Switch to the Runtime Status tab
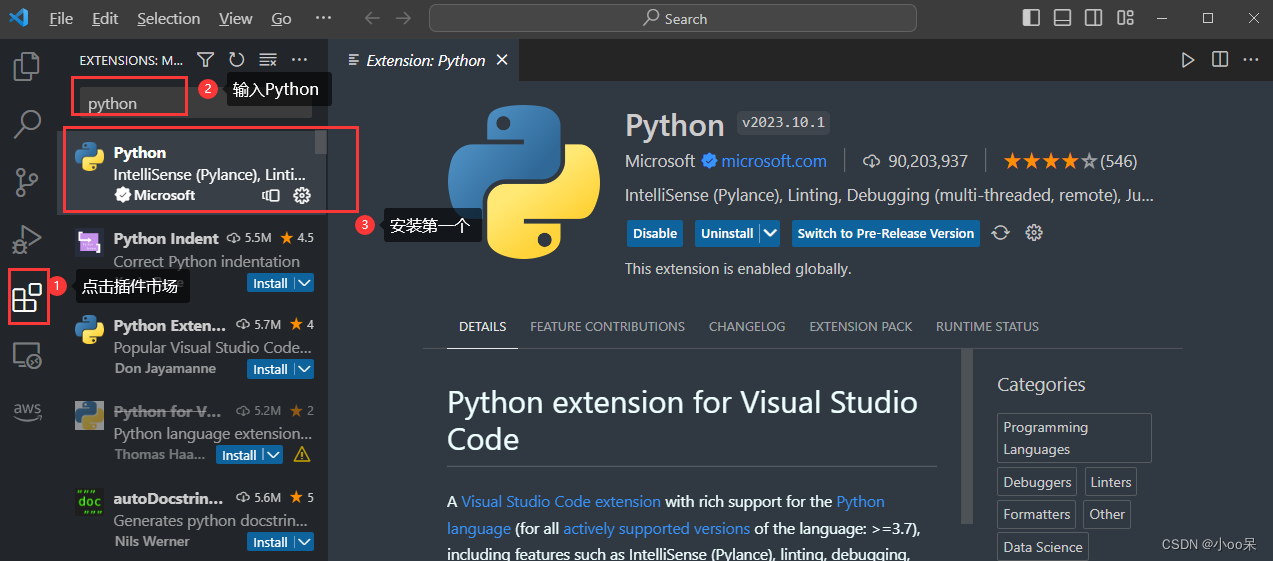The image size is (1273, 561). [987, 327]
